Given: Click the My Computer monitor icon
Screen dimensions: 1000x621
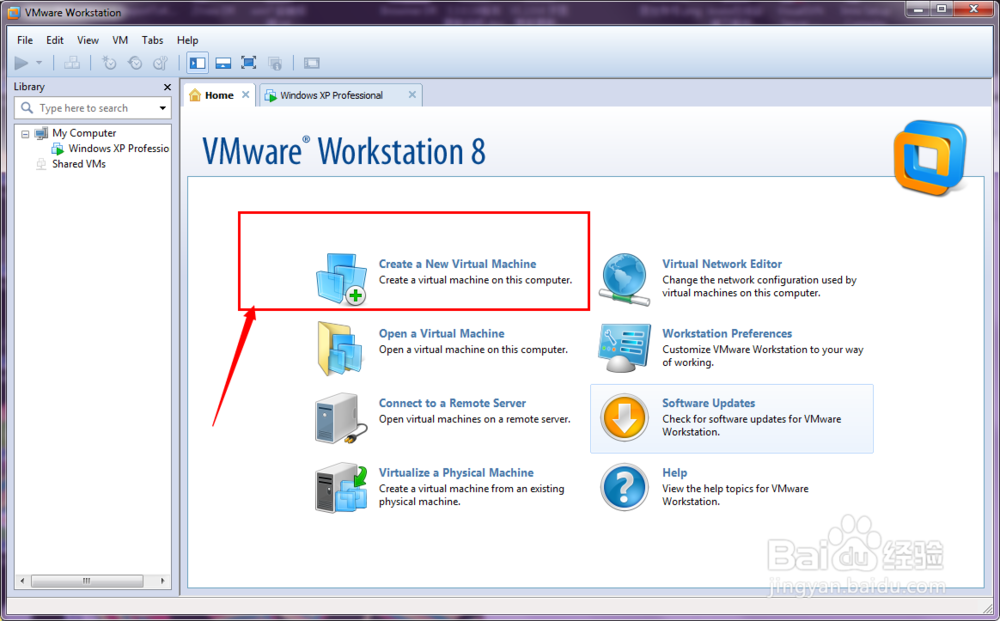Looking at the screenshot, I should pos(41,133).
